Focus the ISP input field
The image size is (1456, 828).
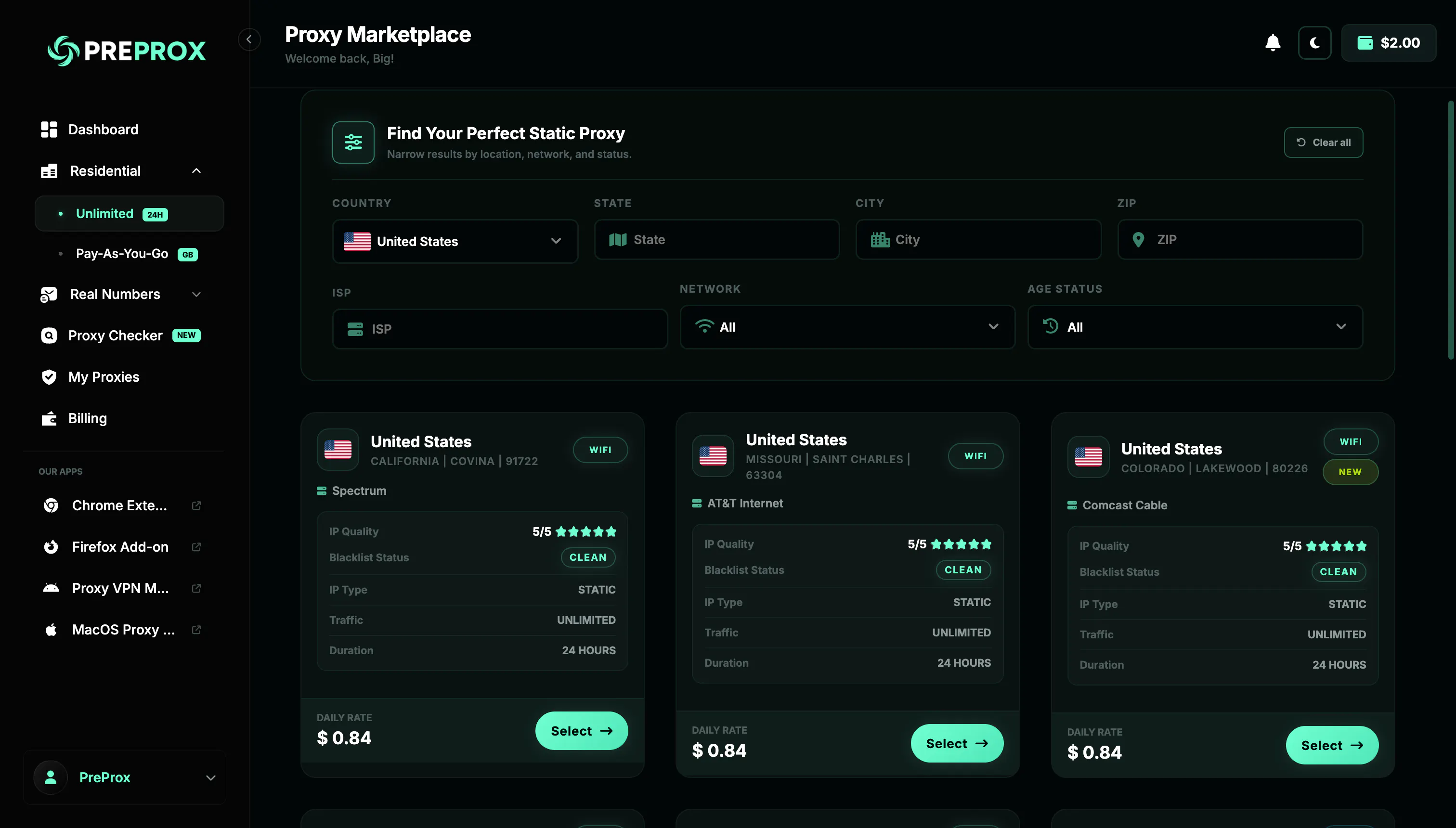[x=500, y=329]
